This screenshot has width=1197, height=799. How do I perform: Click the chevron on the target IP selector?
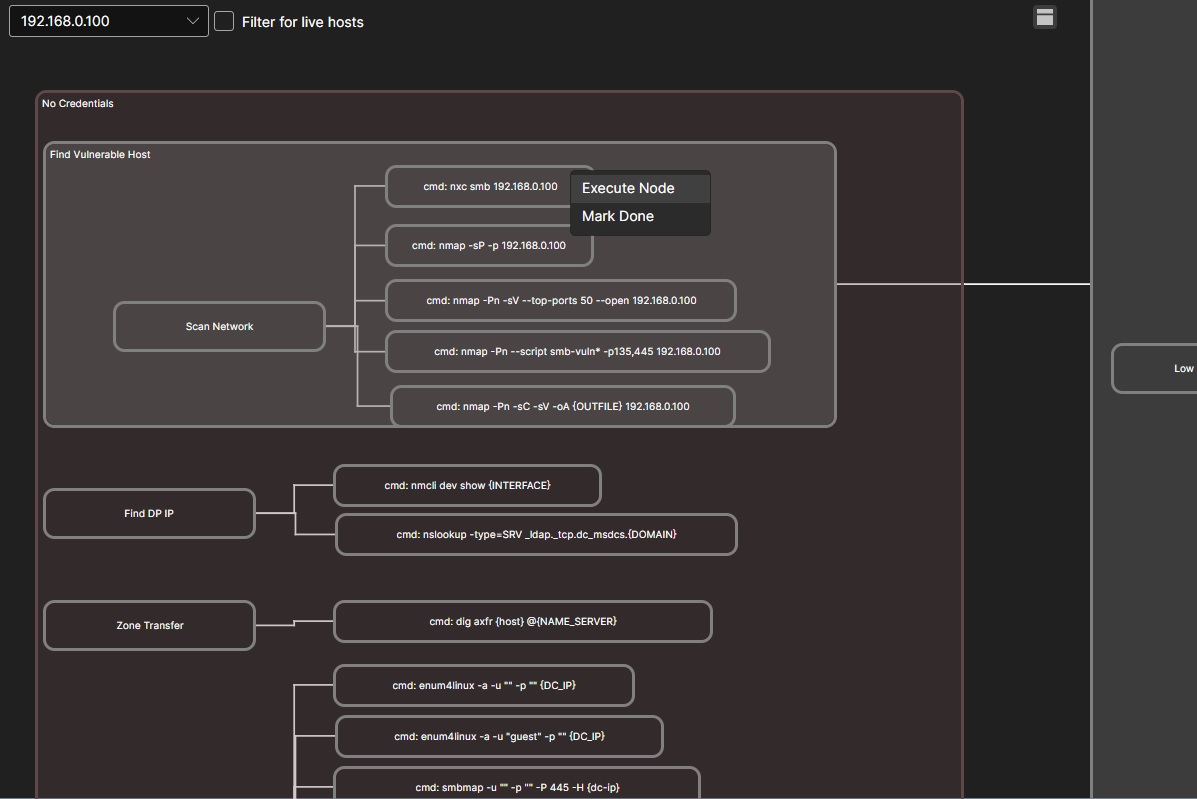tap(192, 20)
